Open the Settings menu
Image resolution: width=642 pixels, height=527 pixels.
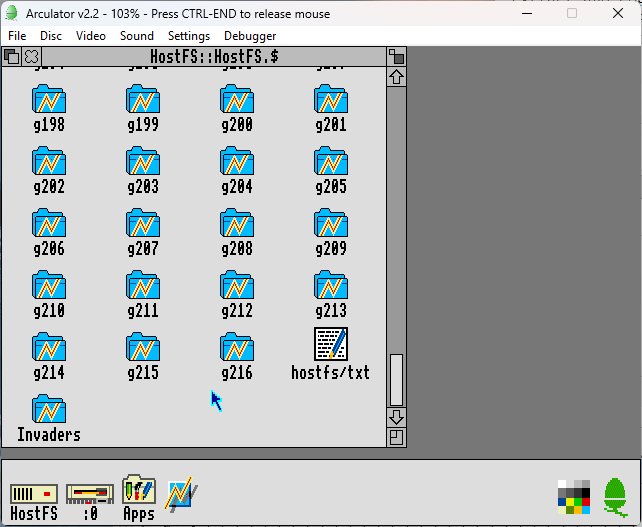click(189, 36)
